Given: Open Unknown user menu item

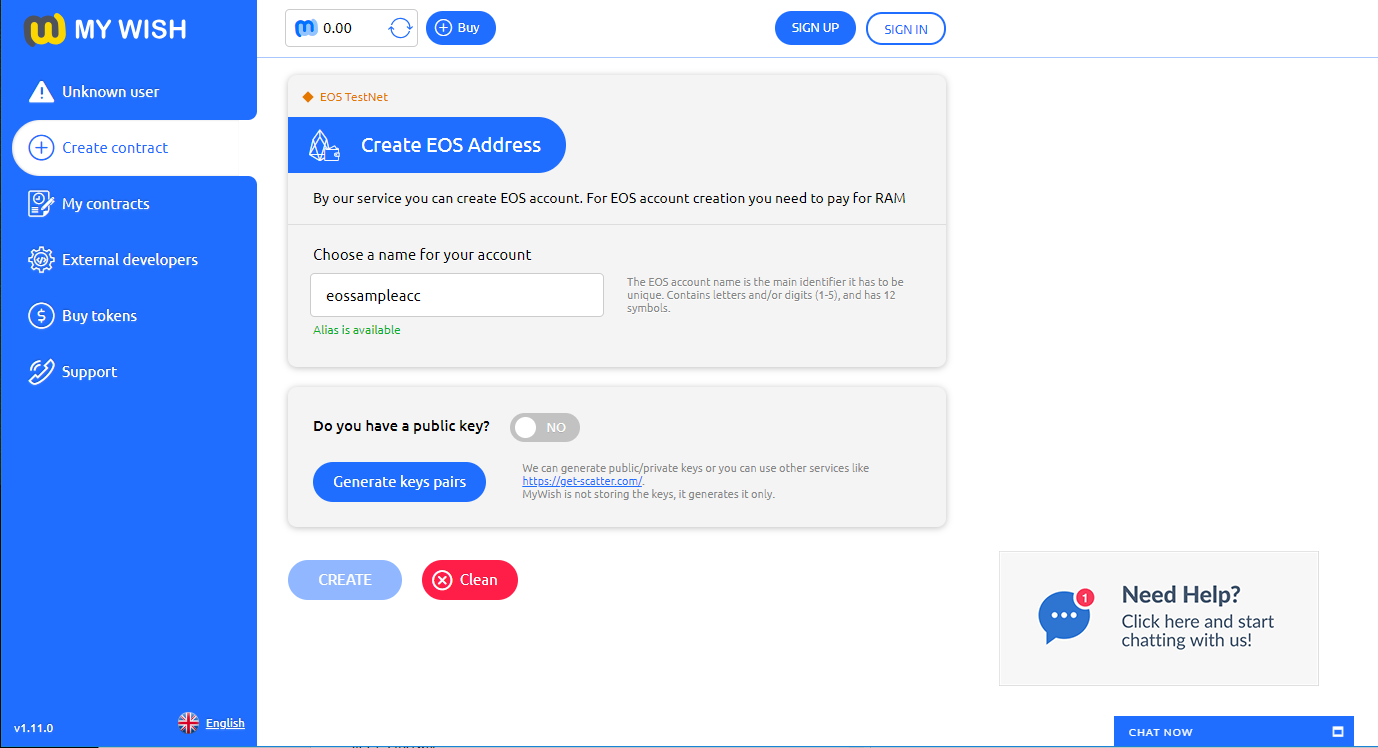Looking at the screenshot, I should tap(128, 92).
